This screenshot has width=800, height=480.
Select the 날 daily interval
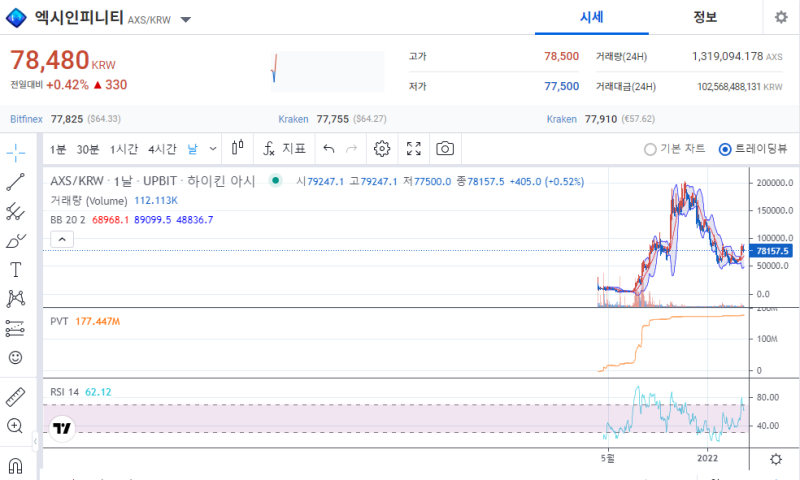click(192, 149)
